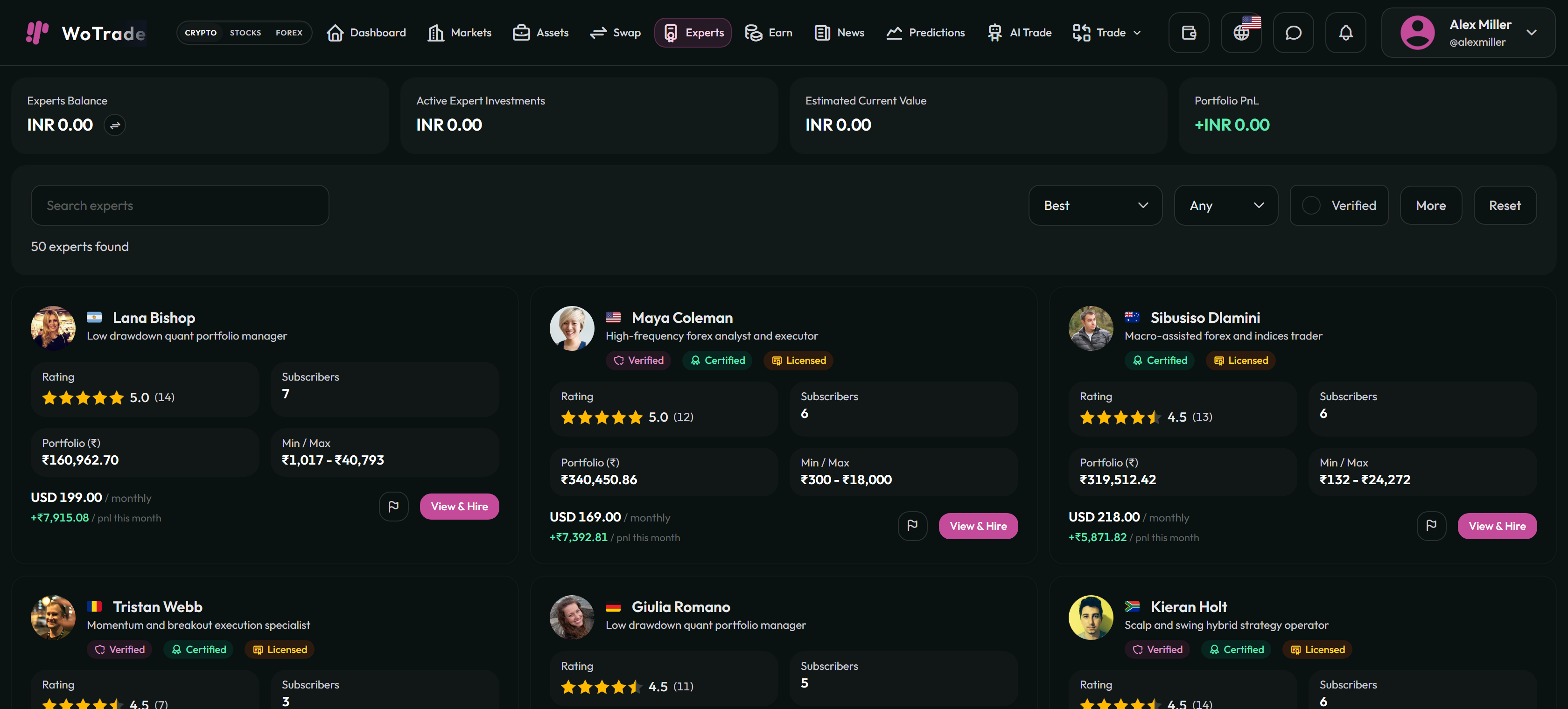View & Hire Sibusiso Dlamini
This screenshot has width=1568, height=709.
pos(1497,526)
